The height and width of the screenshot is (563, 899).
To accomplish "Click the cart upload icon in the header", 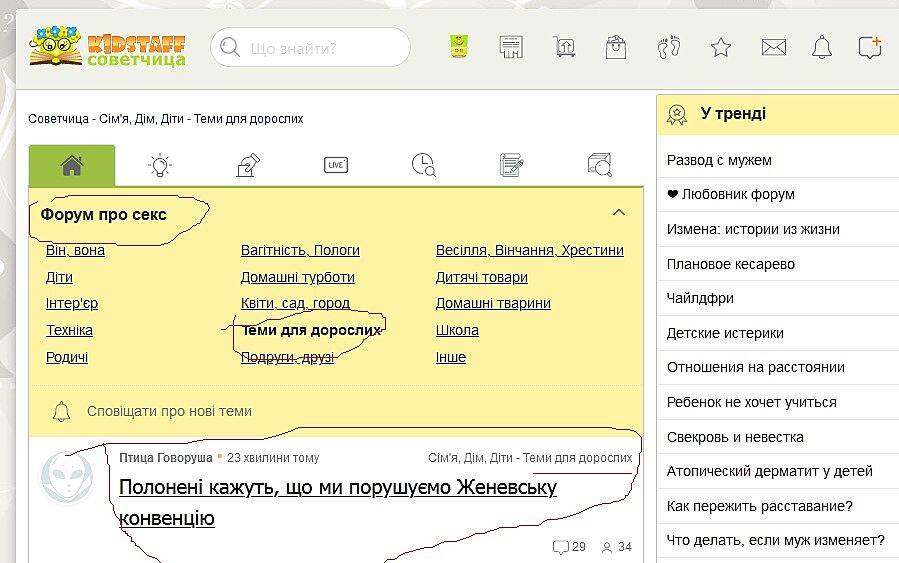I will pyautogui.click(x=564, y=47).
